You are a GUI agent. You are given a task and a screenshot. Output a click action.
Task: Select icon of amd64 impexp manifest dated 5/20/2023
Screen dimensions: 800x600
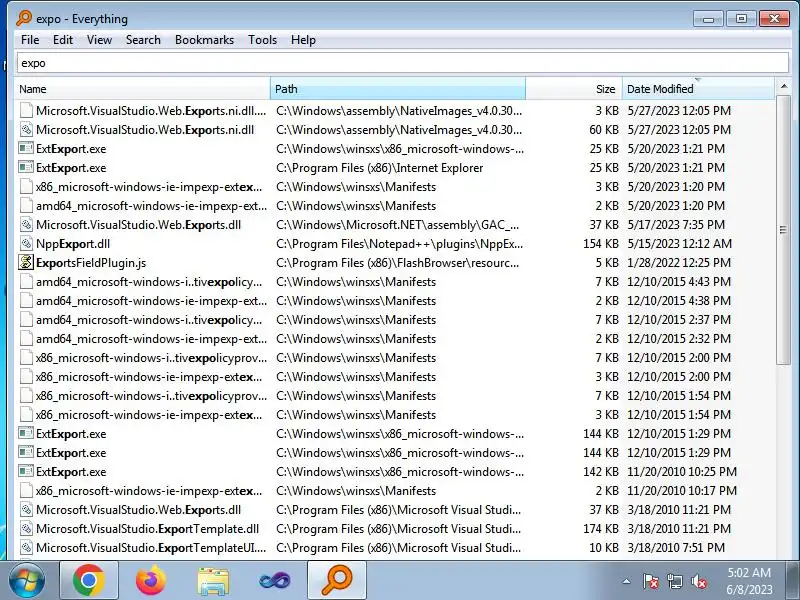[26, 206]
